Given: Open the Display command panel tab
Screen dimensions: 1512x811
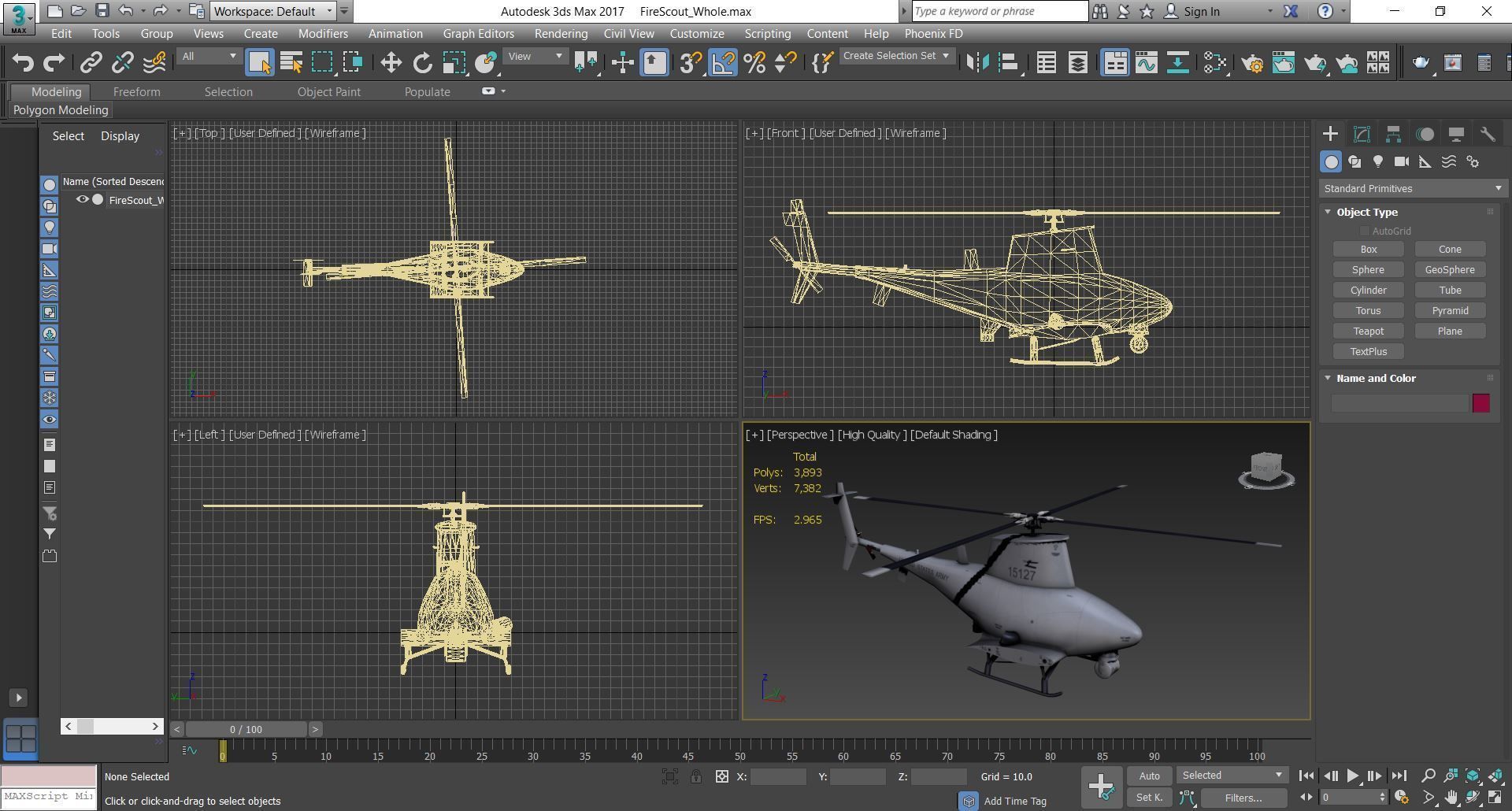Looking at the screenshot, I should [1456, 134].
